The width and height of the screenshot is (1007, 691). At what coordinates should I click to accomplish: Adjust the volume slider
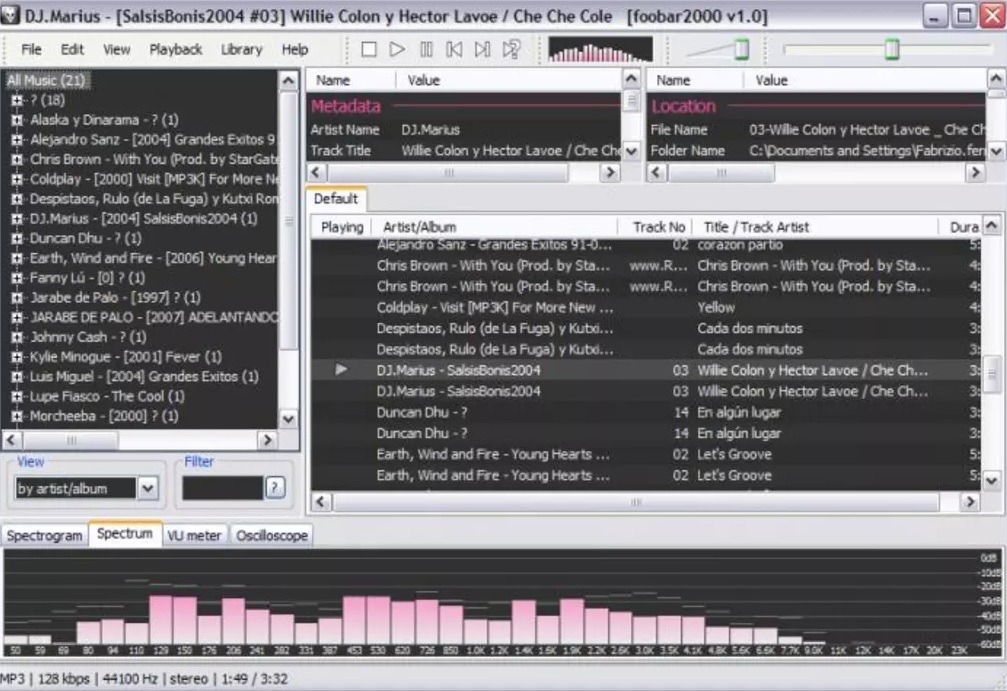[x=742, y=49]
